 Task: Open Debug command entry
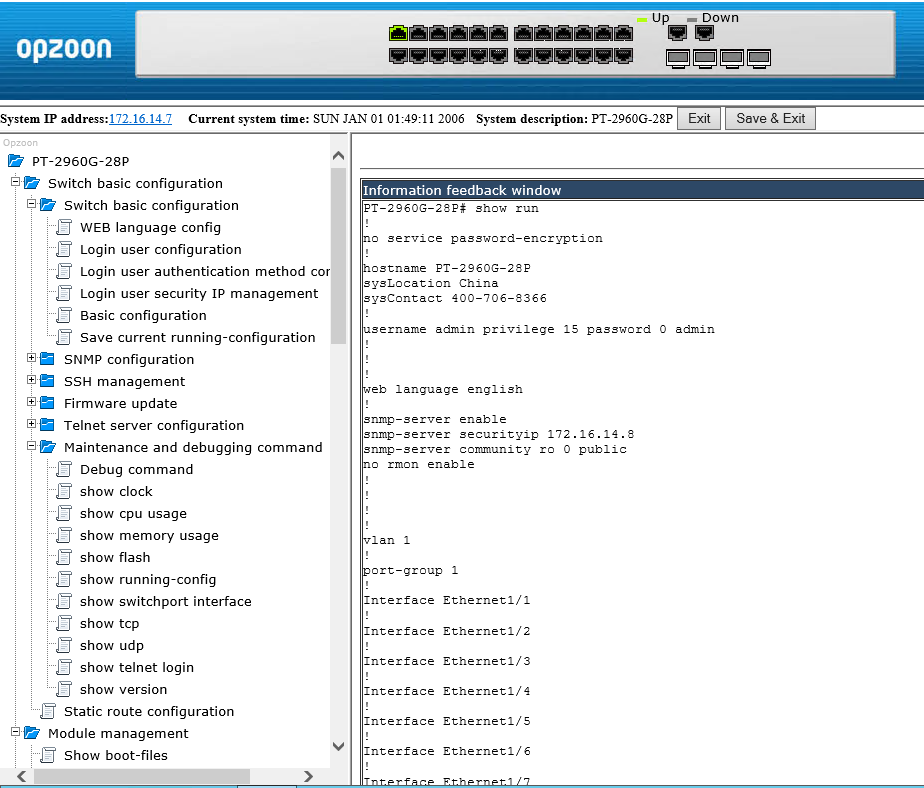pyautogui.click(x=137, y=469)
